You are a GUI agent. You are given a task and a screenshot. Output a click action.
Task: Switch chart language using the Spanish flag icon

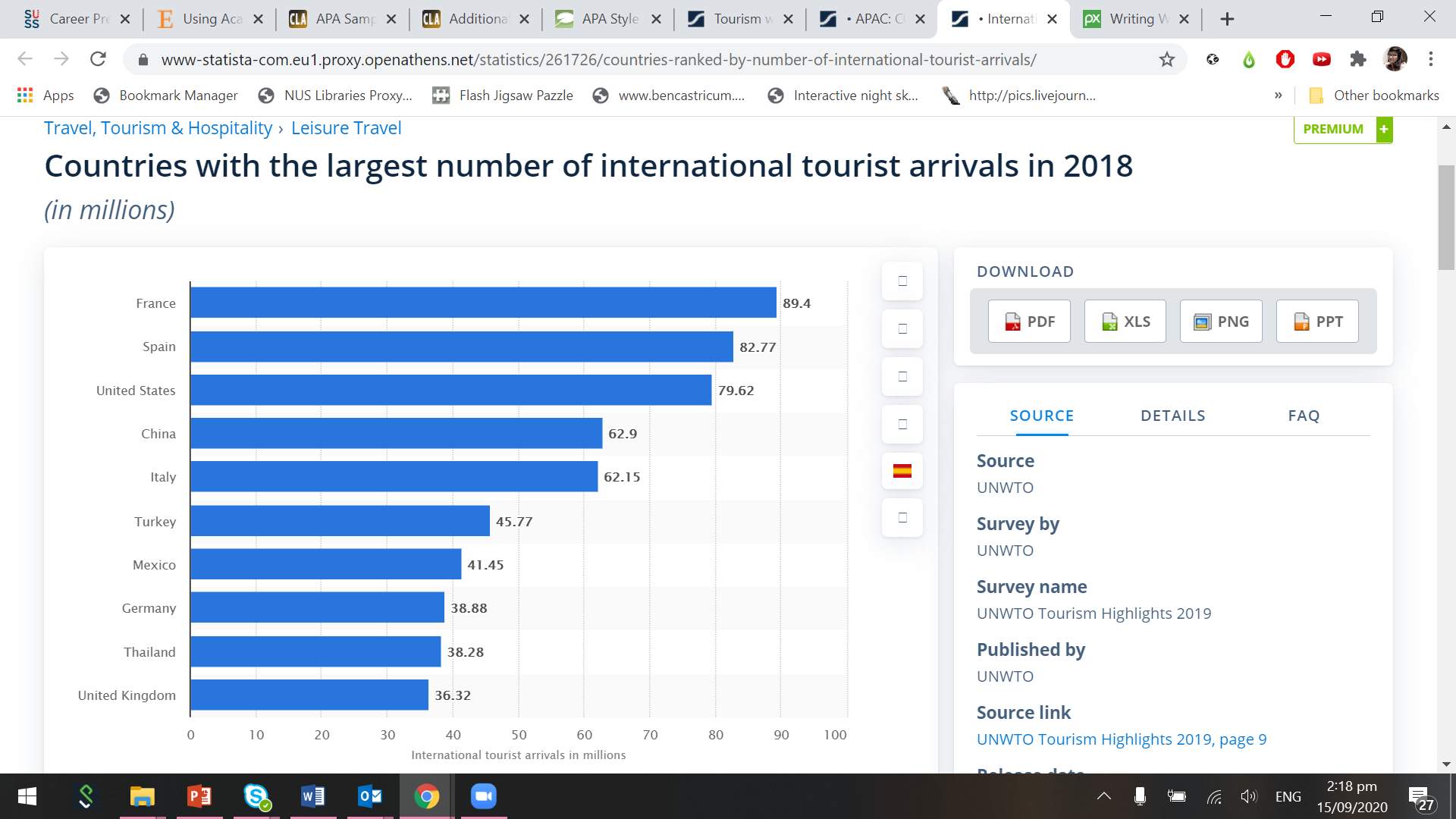902,471
